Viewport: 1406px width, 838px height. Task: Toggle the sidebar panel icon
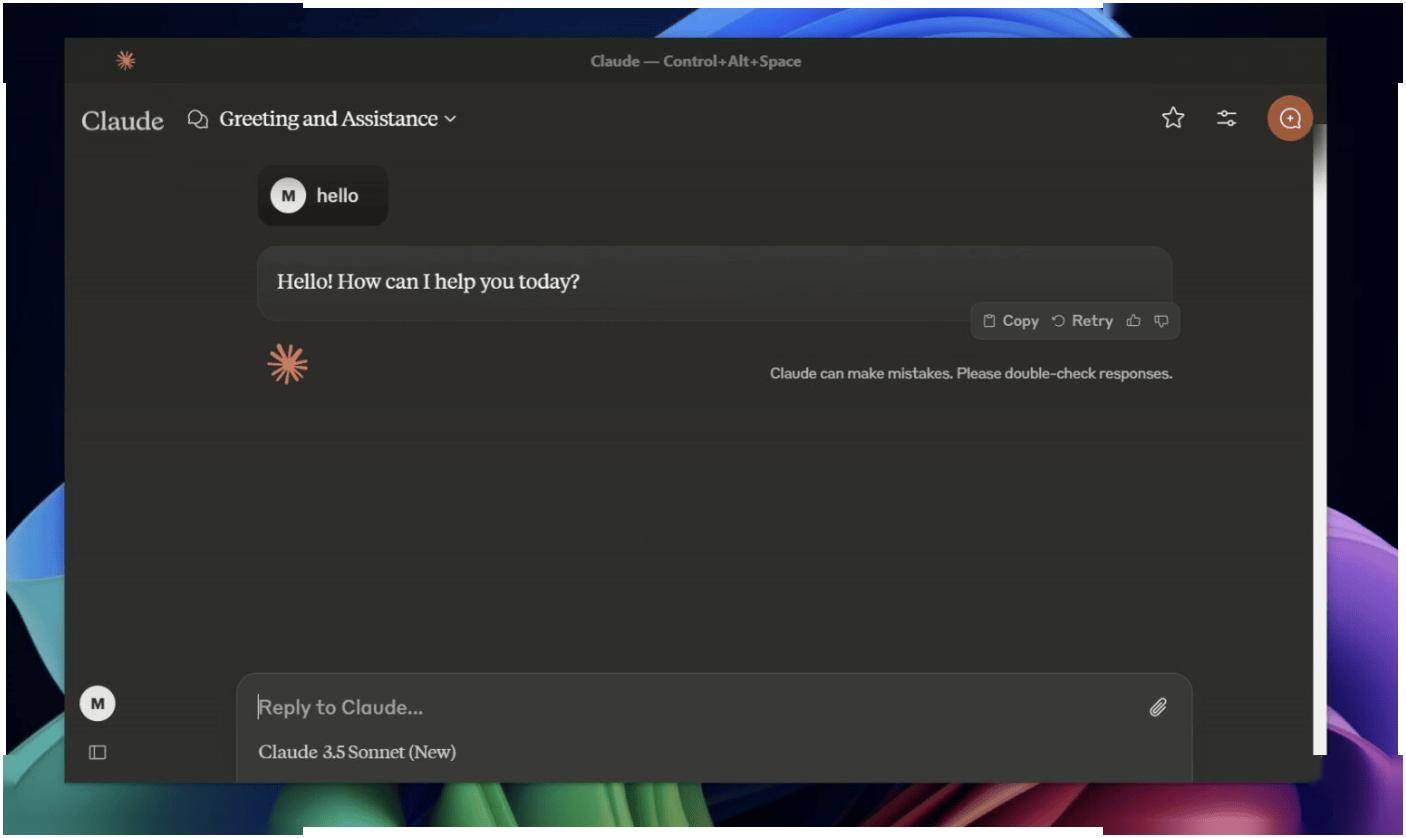tap(97, 752)
